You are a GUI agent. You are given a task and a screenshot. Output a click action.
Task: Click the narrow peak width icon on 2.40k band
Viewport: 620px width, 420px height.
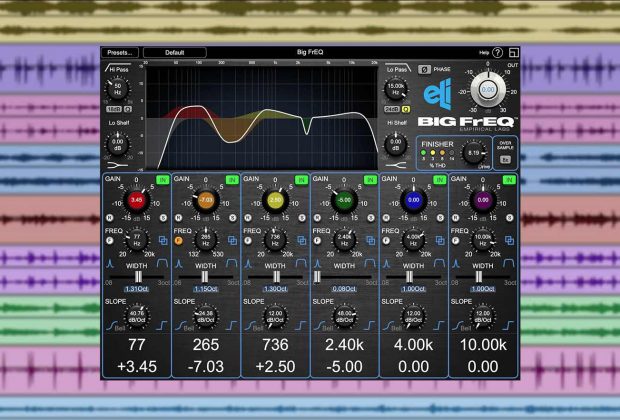[318, 263]
